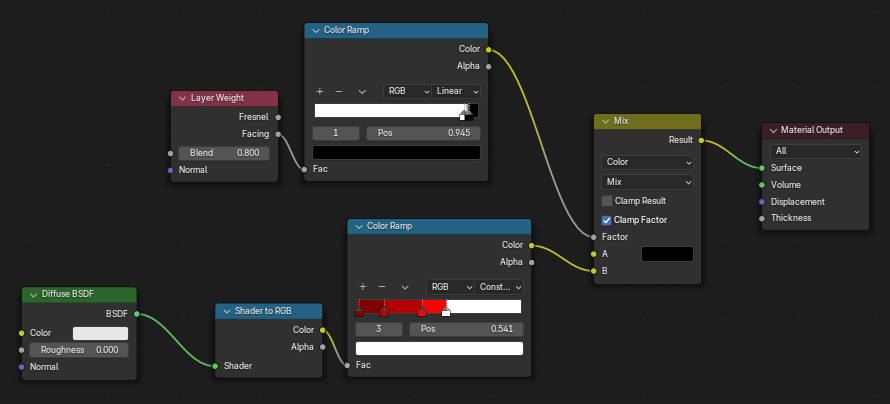Image resolution: width=890 pixels, height=404 pixels.
Task: Collapse the Shader to RGB node
Action: [225, 311]
